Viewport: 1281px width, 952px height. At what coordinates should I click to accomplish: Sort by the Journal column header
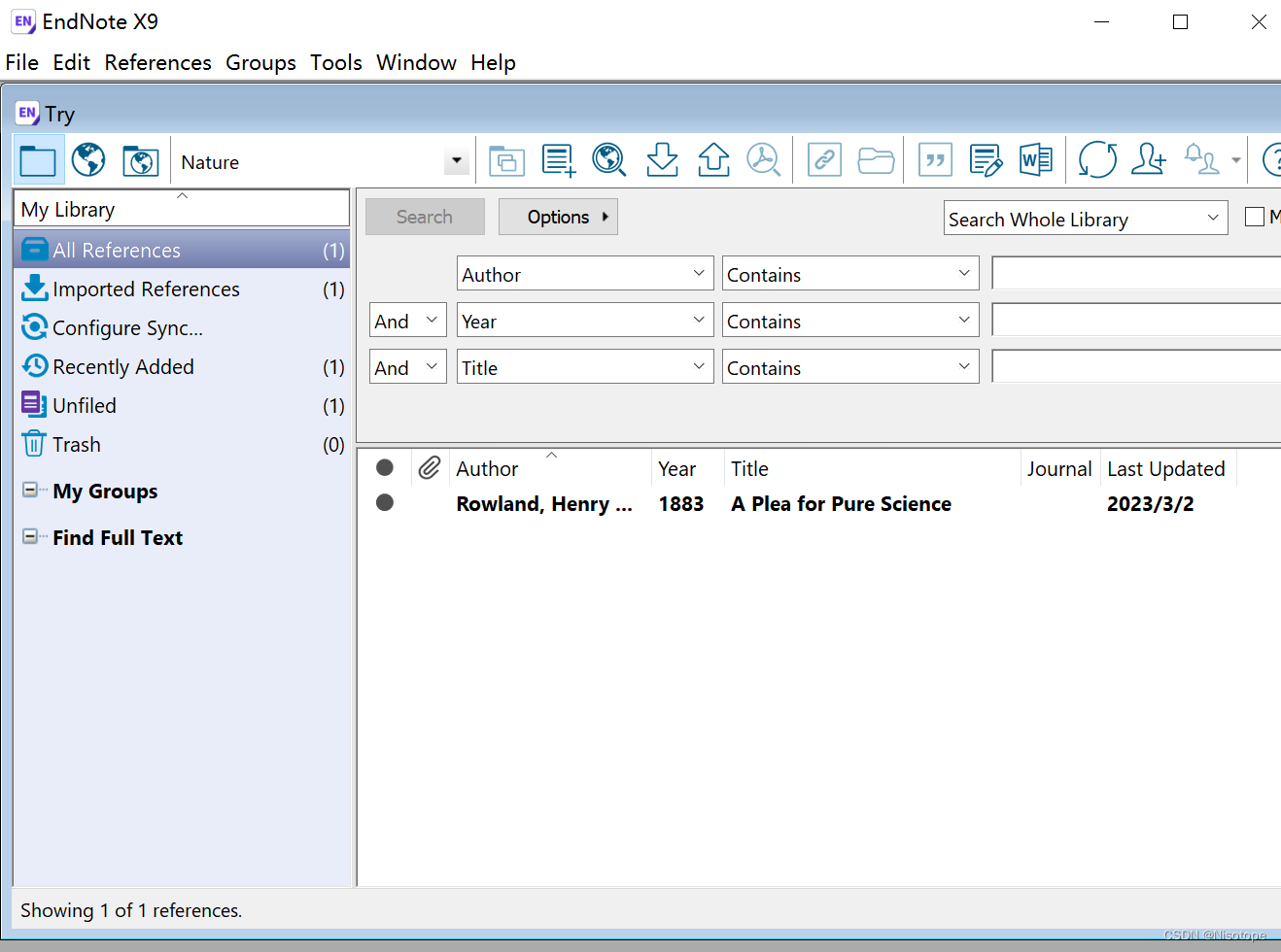(x=1059, y=468)
